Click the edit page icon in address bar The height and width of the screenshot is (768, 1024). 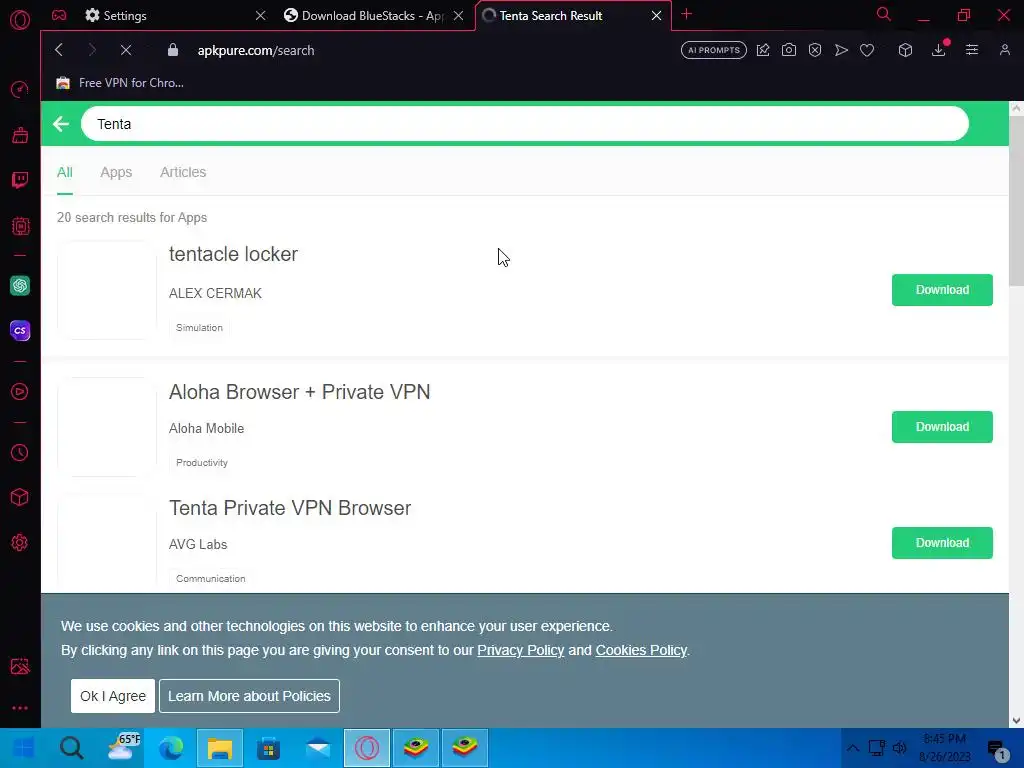763,50
